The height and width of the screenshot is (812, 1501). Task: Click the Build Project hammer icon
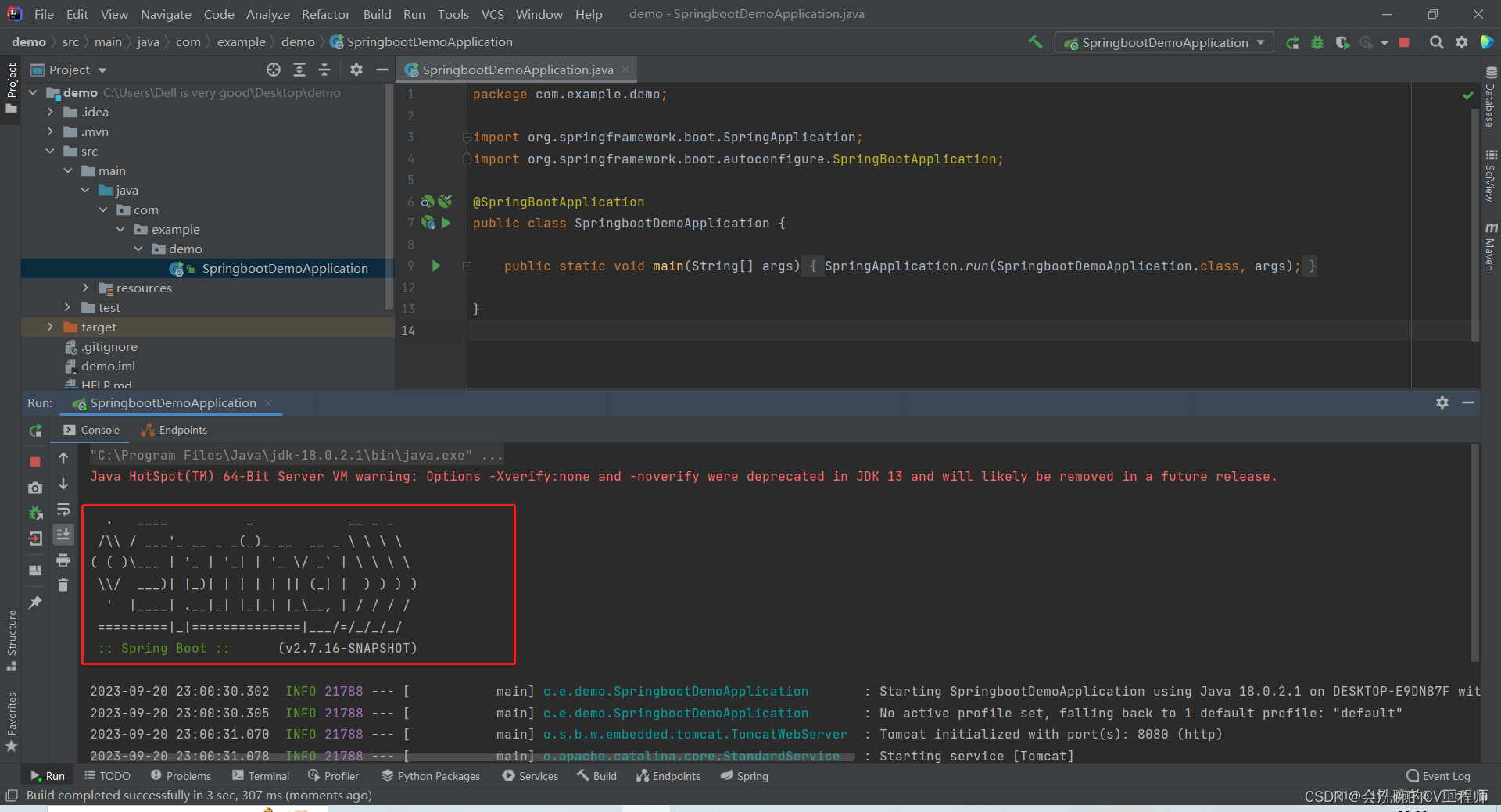[x=1035, y=42]
